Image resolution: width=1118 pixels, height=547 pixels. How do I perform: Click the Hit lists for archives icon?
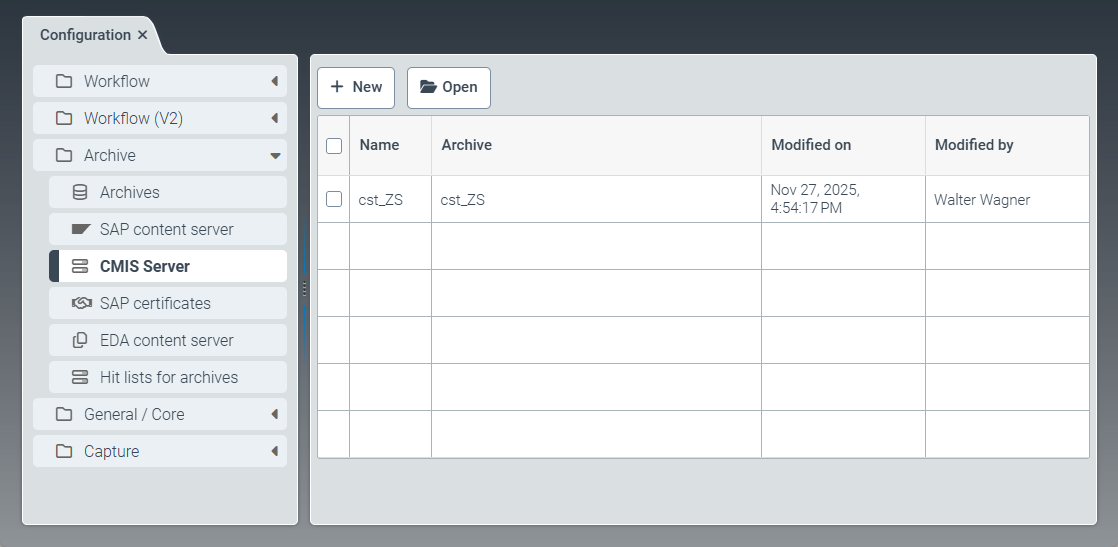click(80, 377)
